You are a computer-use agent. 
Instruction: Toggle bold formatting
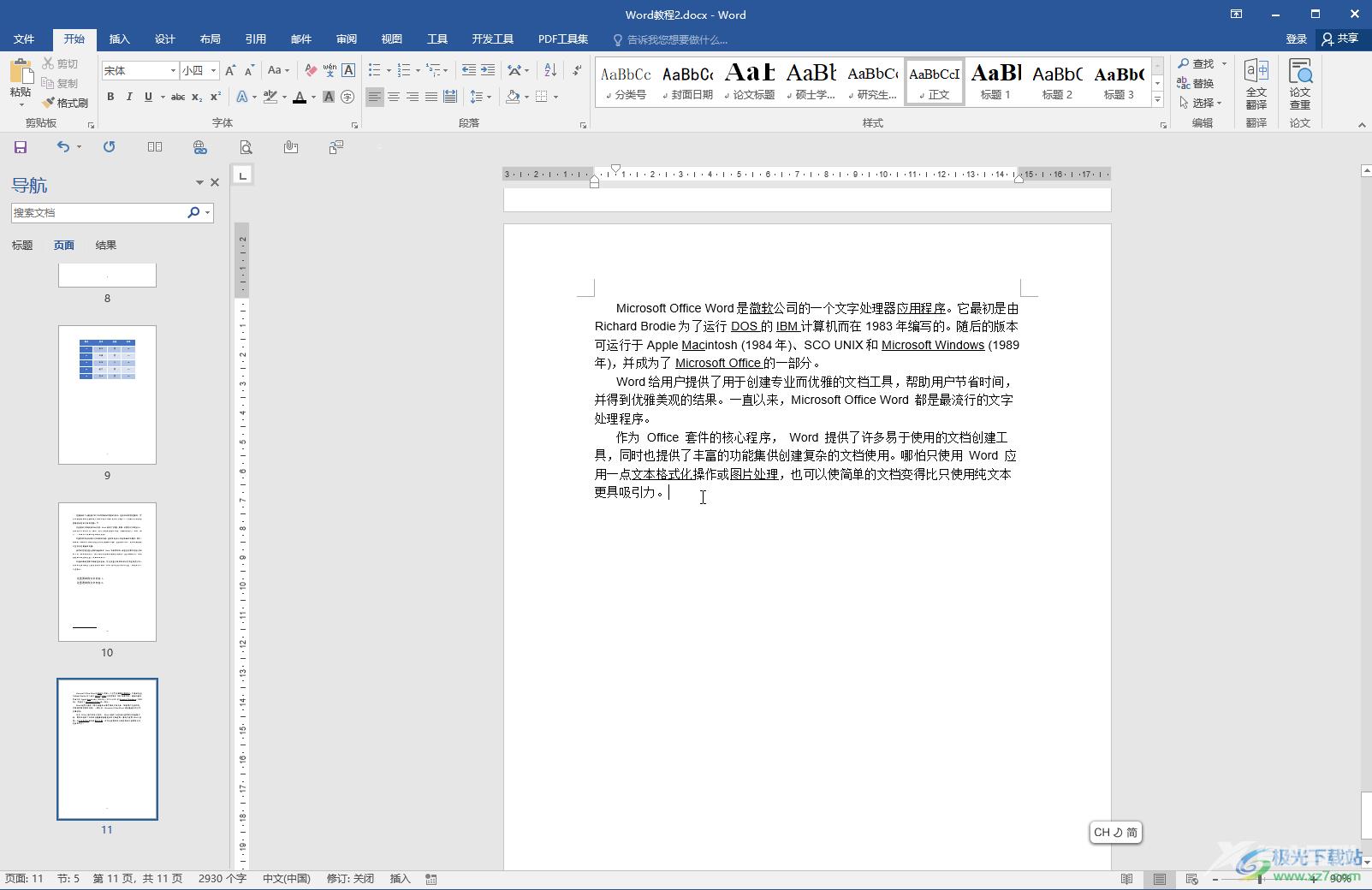pos(110,97)
